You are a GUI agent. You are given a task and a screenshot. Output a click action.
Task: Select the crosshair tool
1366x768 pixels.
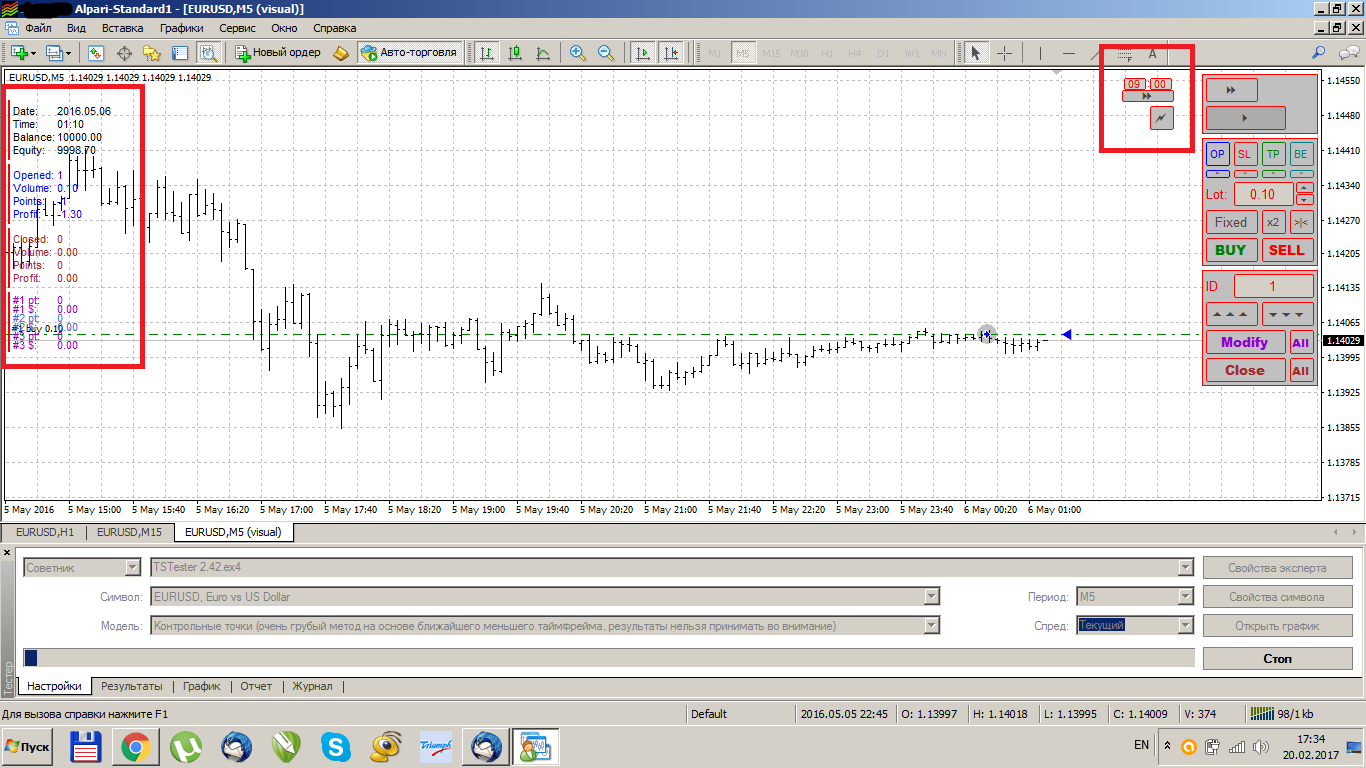1005,52
